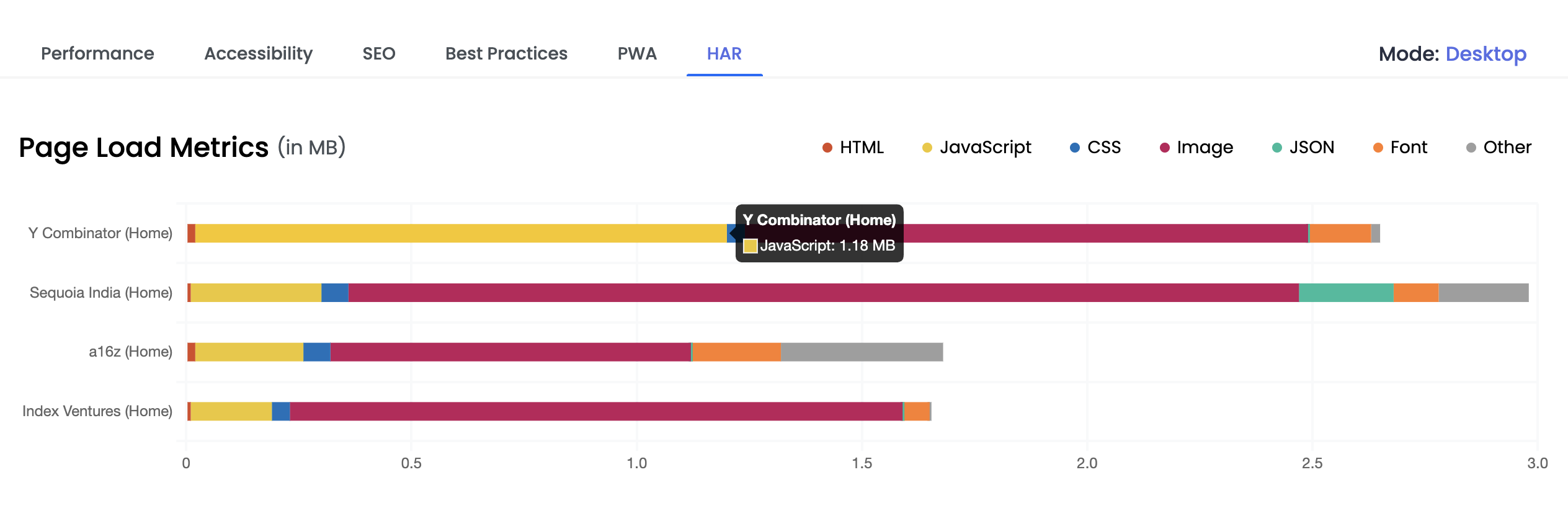Click Sequoia India gray Other bar segment

pyautogui.click(x=1484, y=293)
